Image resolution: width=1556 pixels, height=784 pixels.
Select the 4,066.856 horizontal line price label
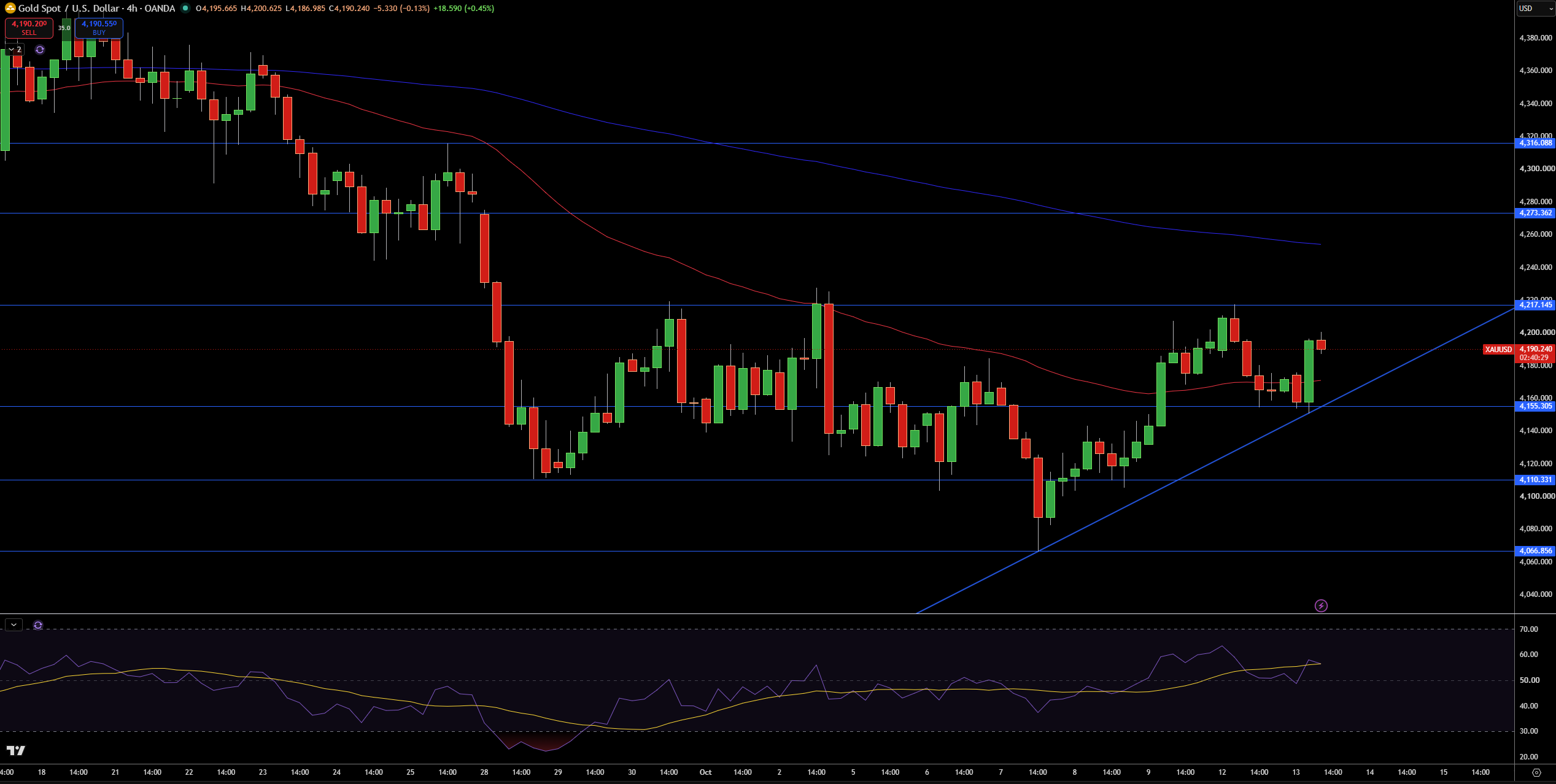point(1535,551)
